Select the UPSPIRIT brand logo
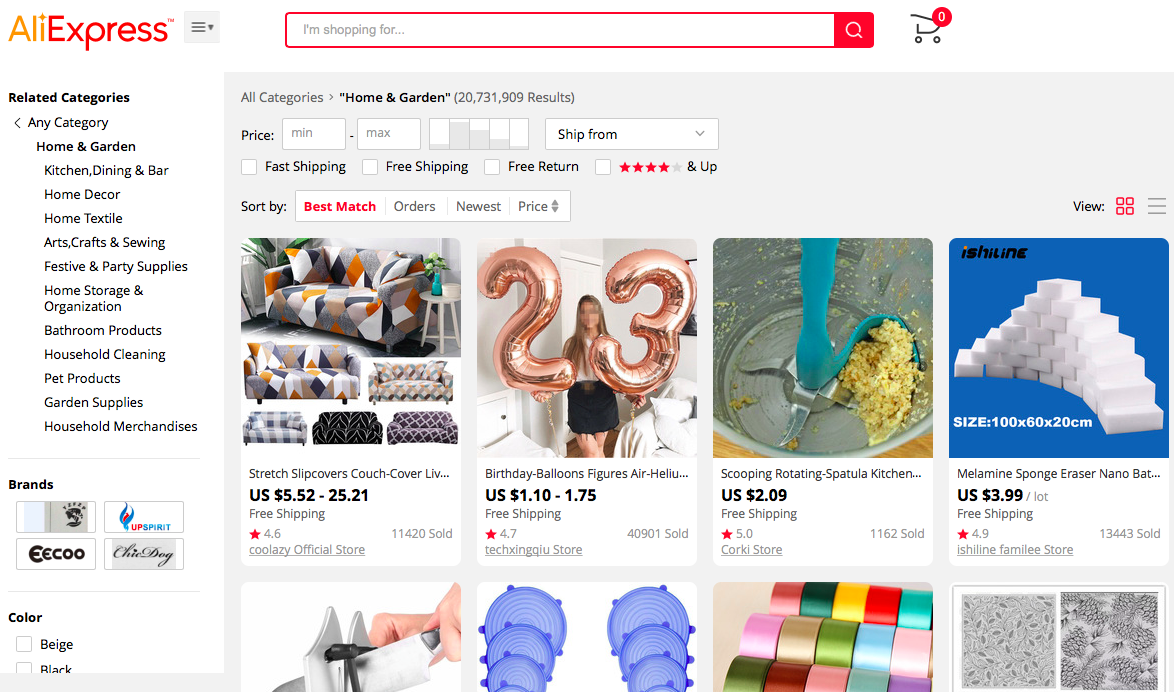The image size is (1174, 692). pyautogui.click(x=144, y=517)
